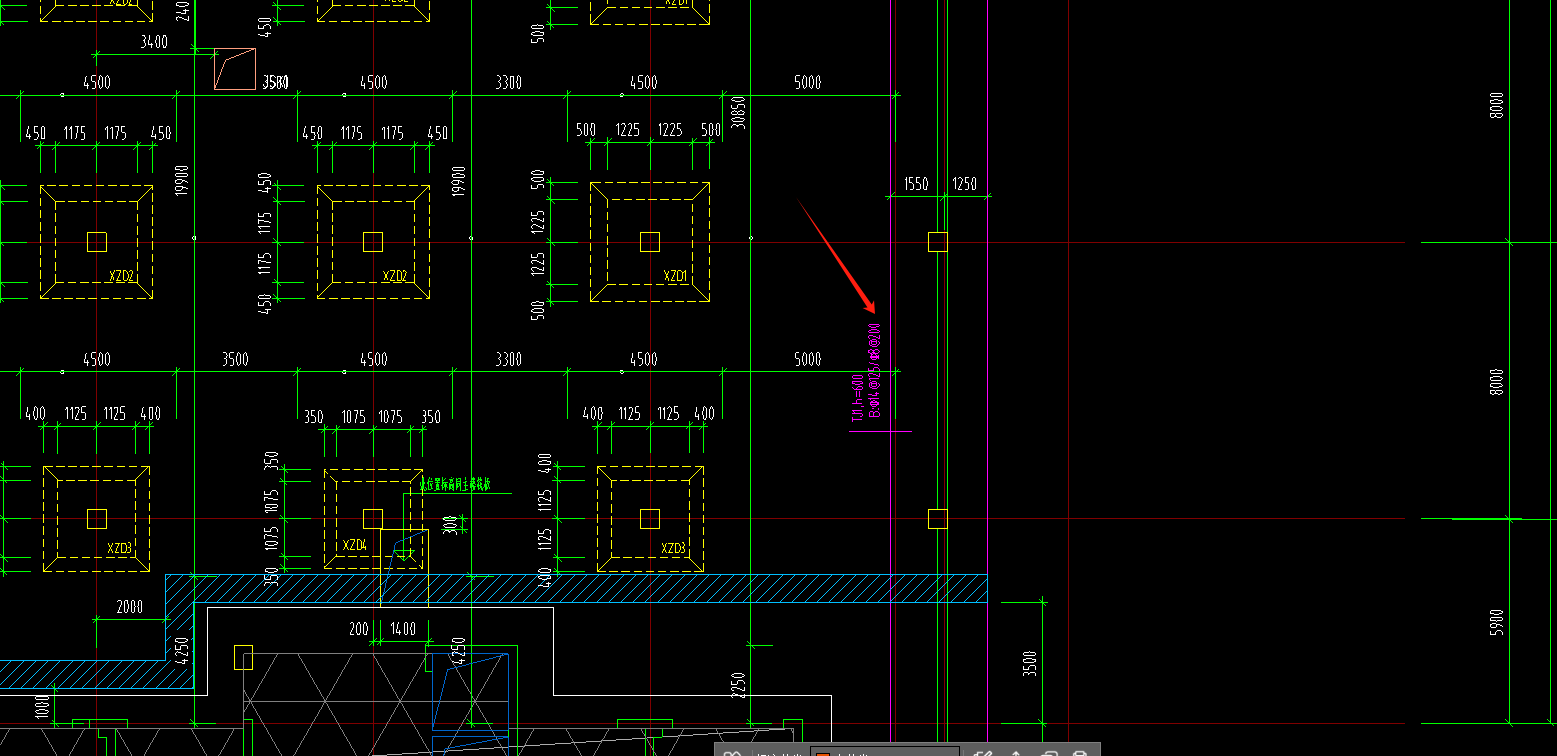Click the 1550 dimension text
This screenshot has height=756, width=1557.
pyautogui.click(x=916, y=184)
